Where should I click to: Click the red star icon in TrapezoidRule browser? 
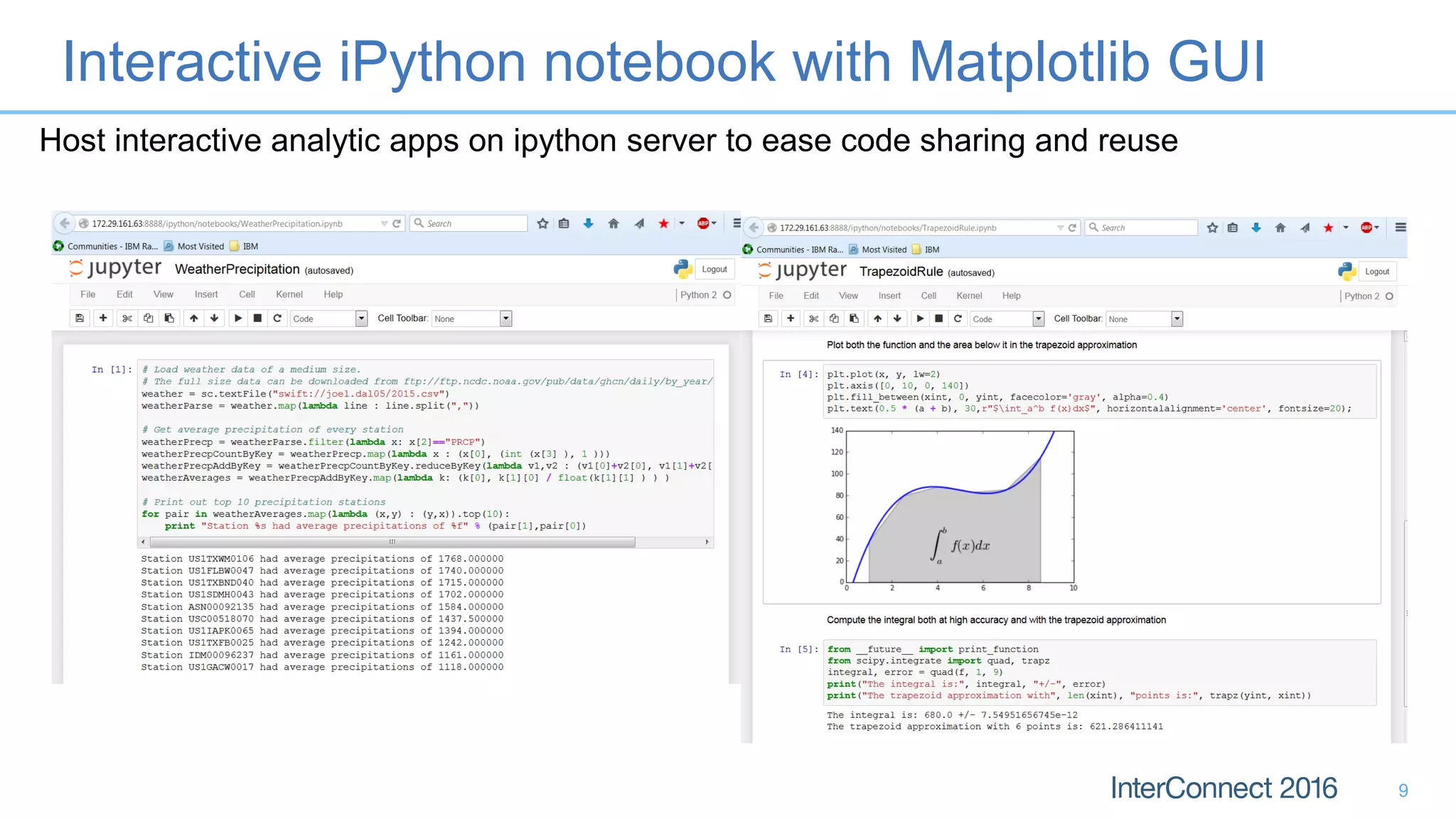click(x=1328, y=227)
